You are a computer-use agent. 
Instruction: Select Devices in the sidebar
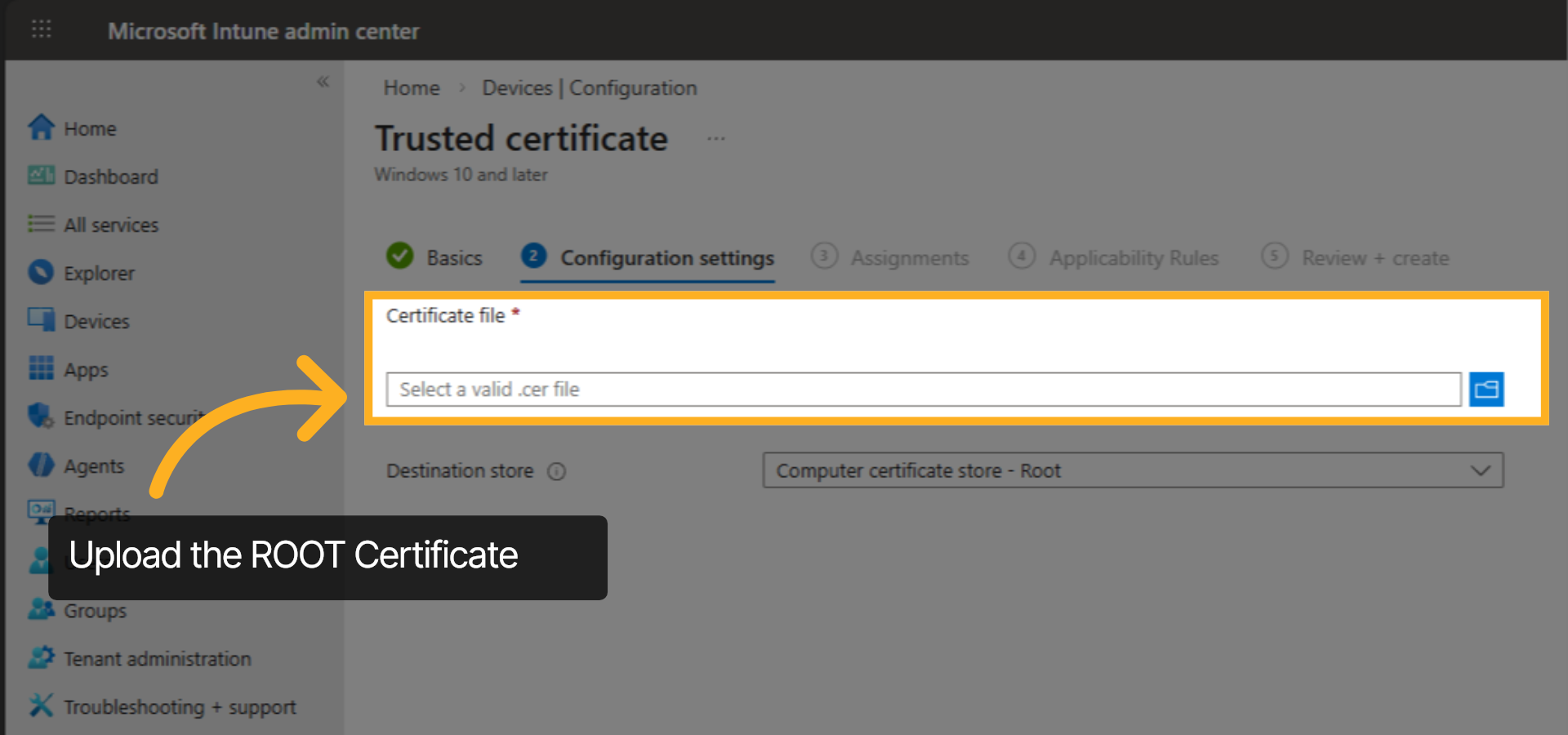pyautogui.click(x=96, y=321)
